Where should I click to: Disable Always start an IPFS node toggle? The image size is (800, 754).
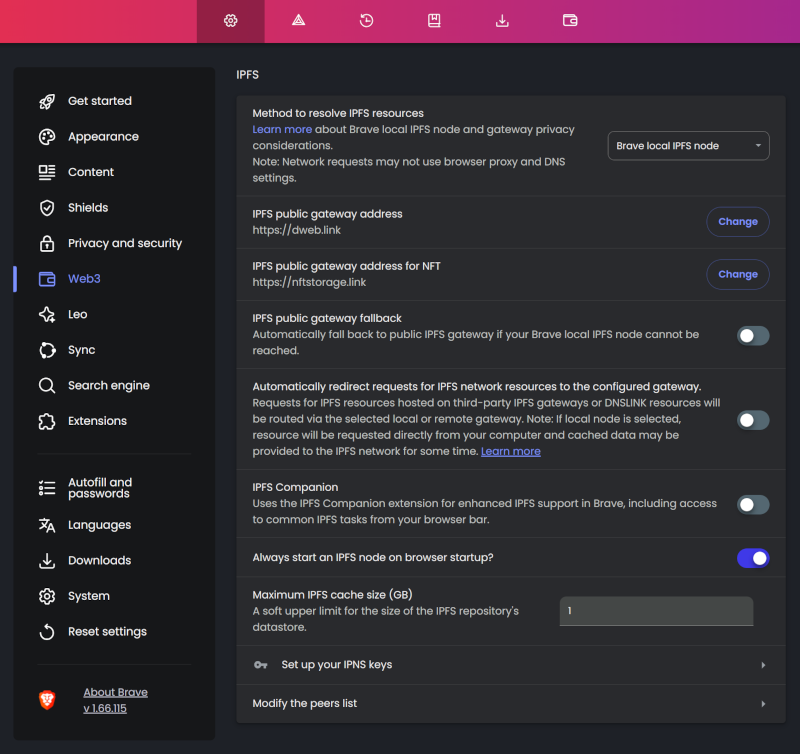753,558
